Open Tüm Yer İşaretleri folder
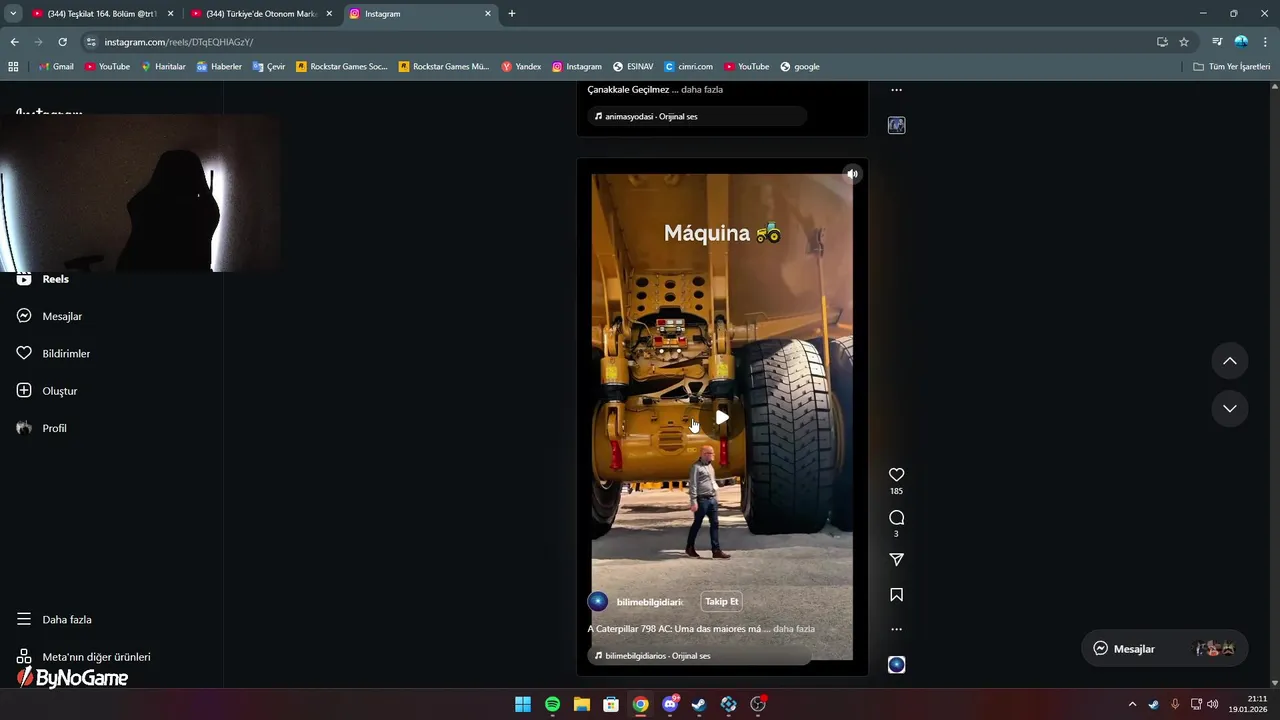Viewport: 1280px width, 720px height. point(1232,67)
